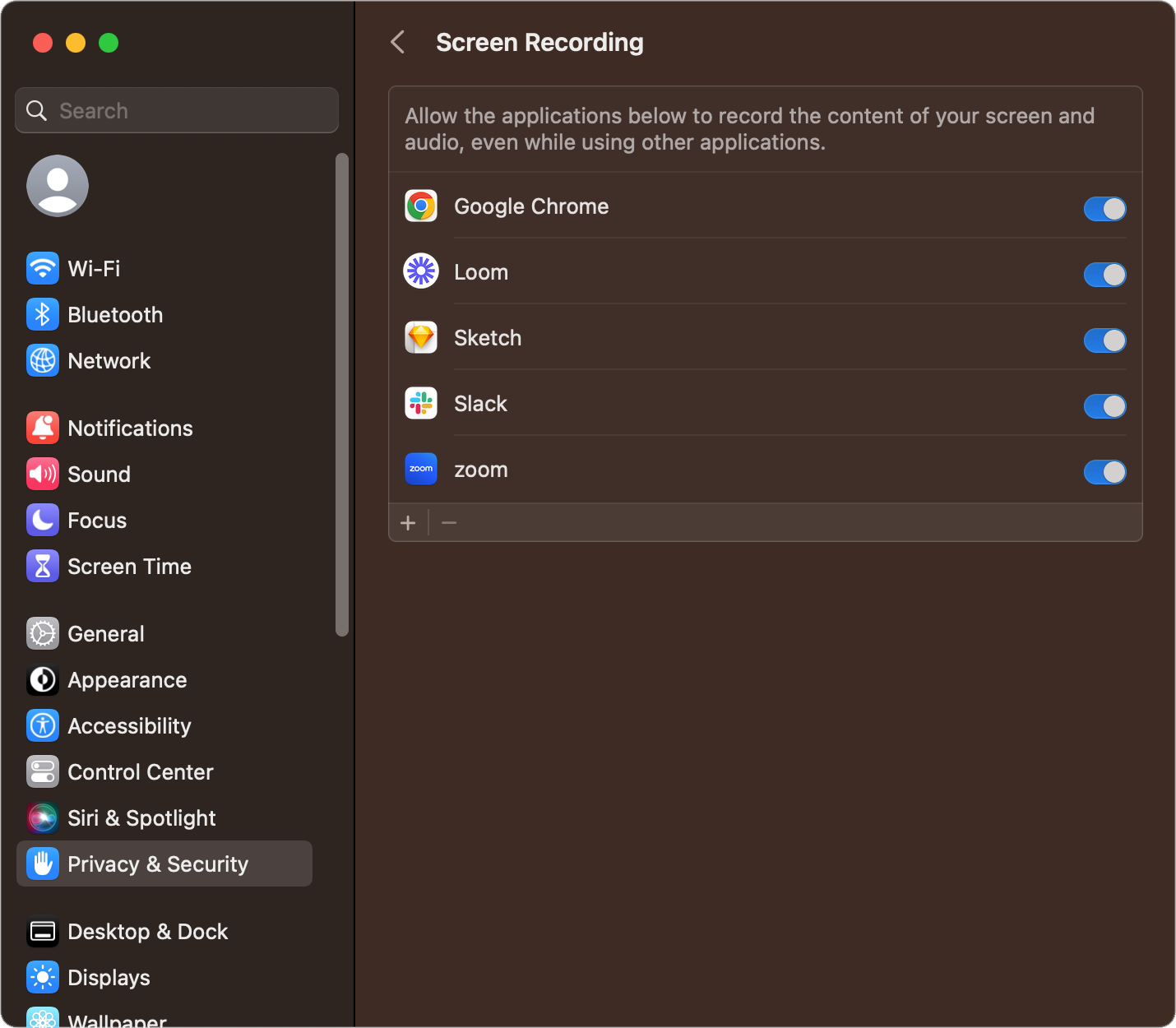Viewport: 1176px width, 1028px height.
Task: Click the Bluetooth sidebar icon
Action: pos(43,314)
